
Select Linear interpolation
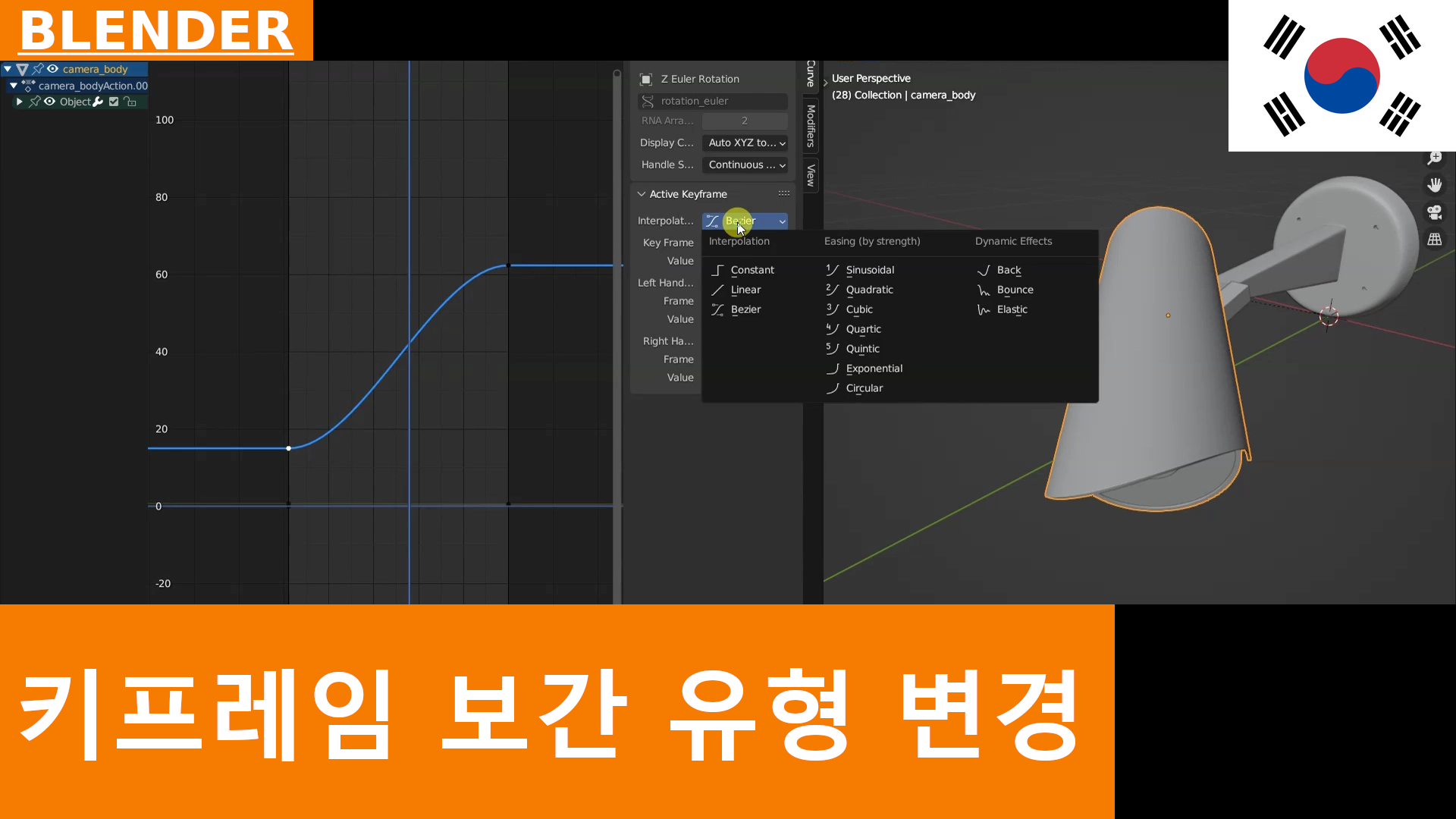736,290
